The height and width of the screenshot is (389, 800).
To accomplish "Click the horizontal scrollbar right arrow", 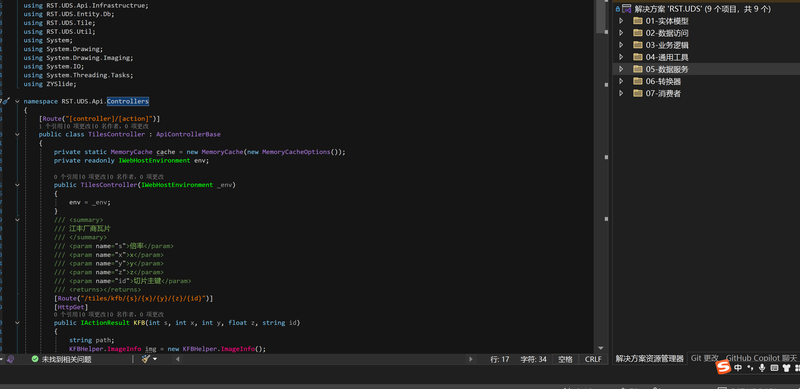I will 471,359.
